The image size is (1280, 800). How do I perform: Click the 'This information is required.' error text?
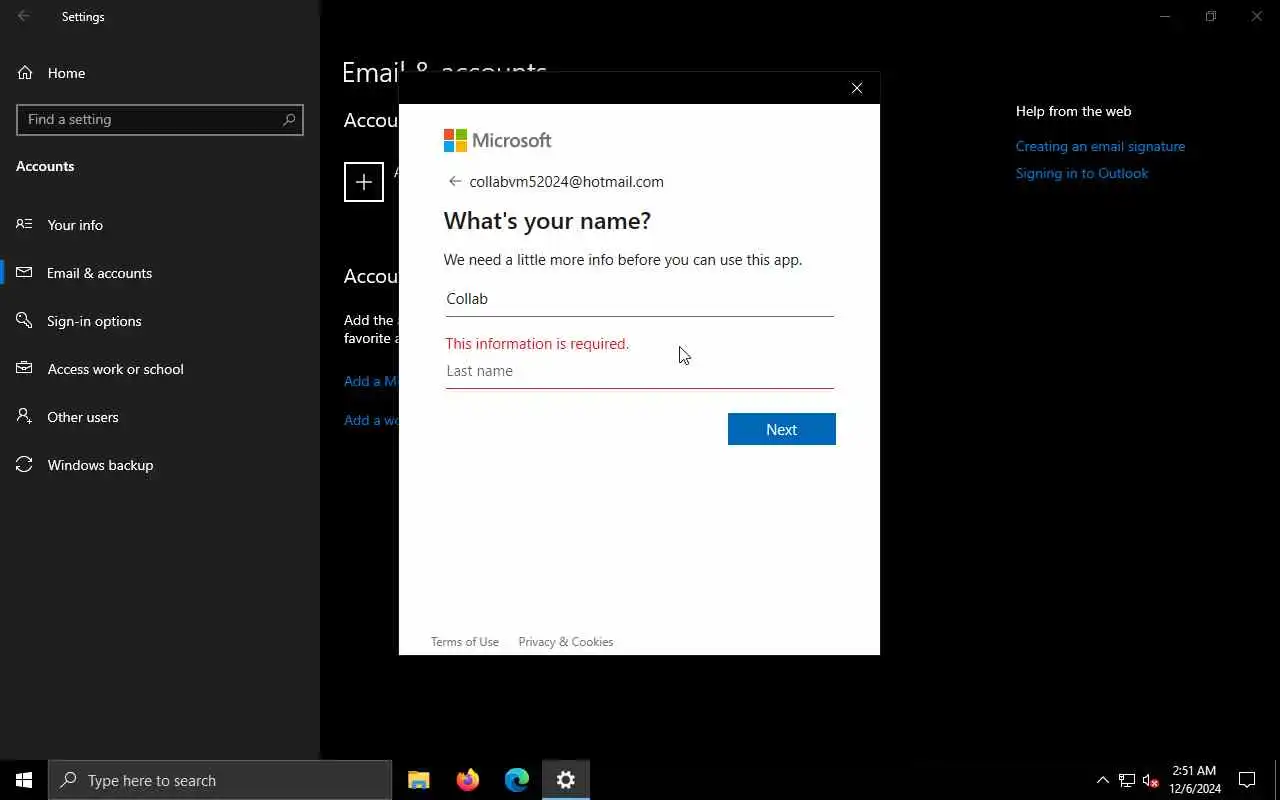pos(537,343)
